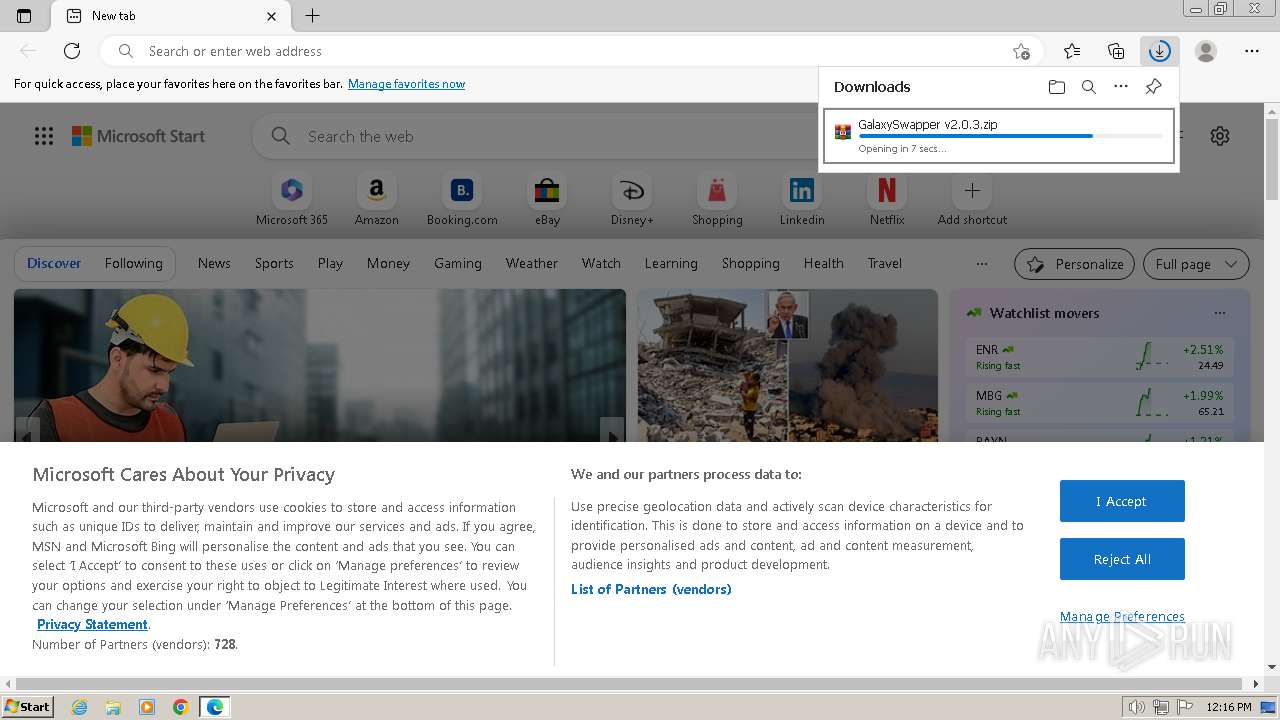Open Windows Start menu
Viewport: 1280px width, 720px height.
pos(27,707)
